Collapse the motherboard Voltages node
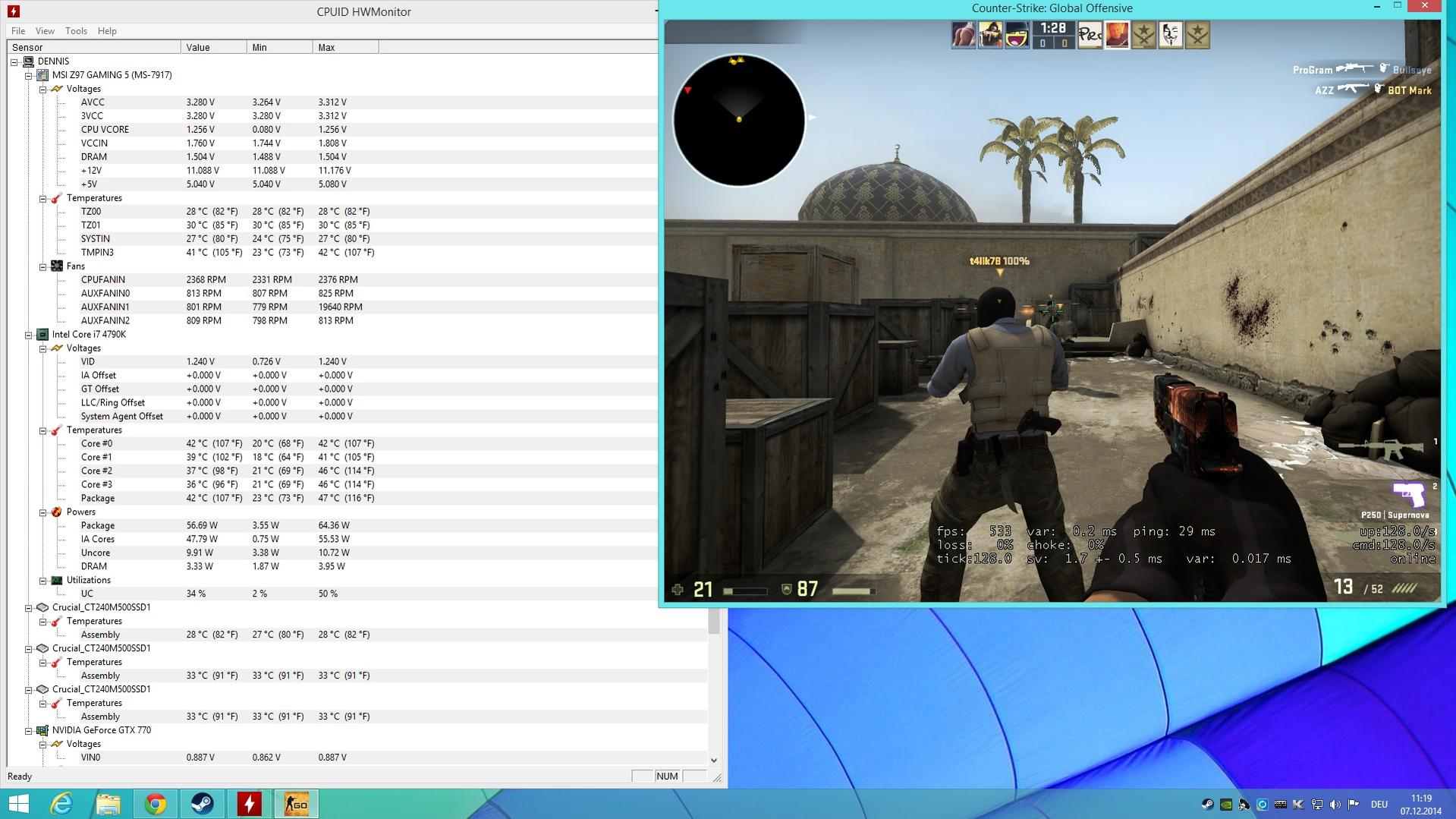The image size is (1456, 819). (43, 89)
